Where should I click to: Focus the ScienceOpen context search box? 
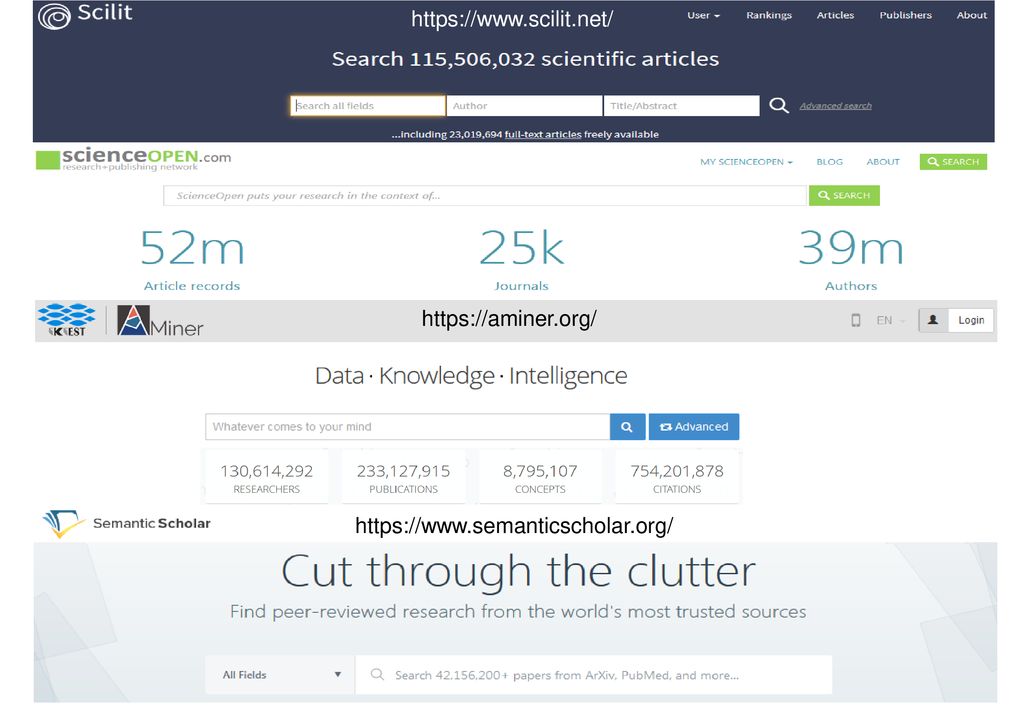point(485,196)
